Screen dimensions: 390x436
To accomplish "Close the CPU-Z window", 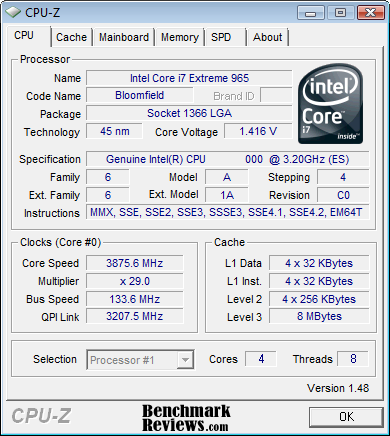I will point(371,13).
